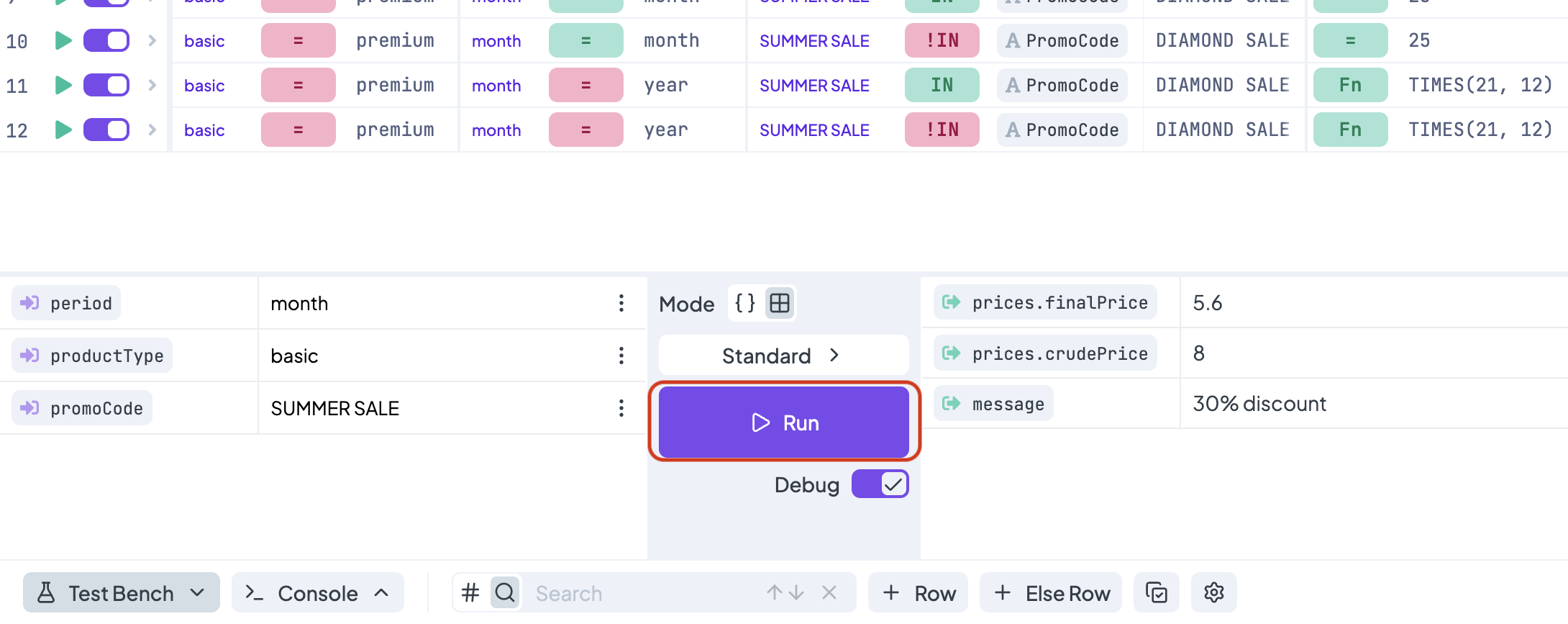Disable the row 10 toggle switch
The image size is (1568, 624).
(106, 41)
